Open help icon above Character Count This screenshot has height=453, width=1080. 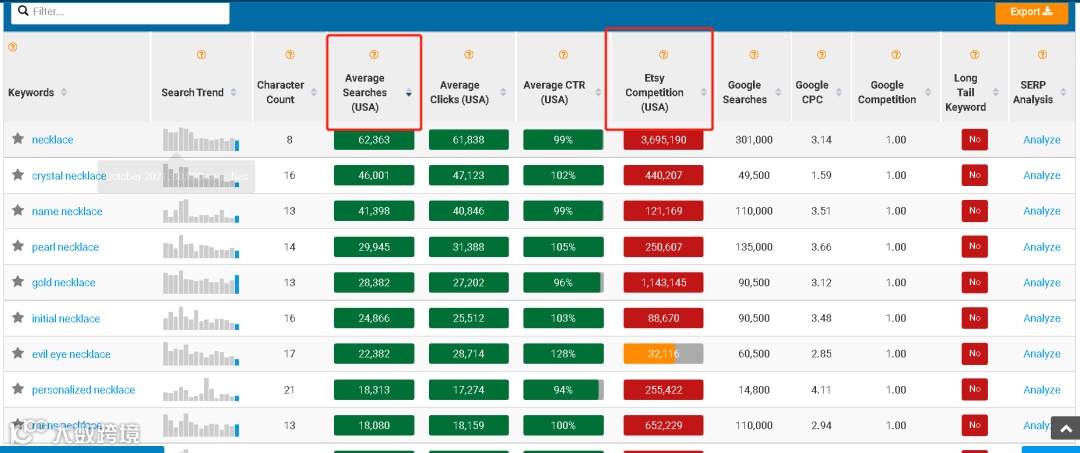289,54
